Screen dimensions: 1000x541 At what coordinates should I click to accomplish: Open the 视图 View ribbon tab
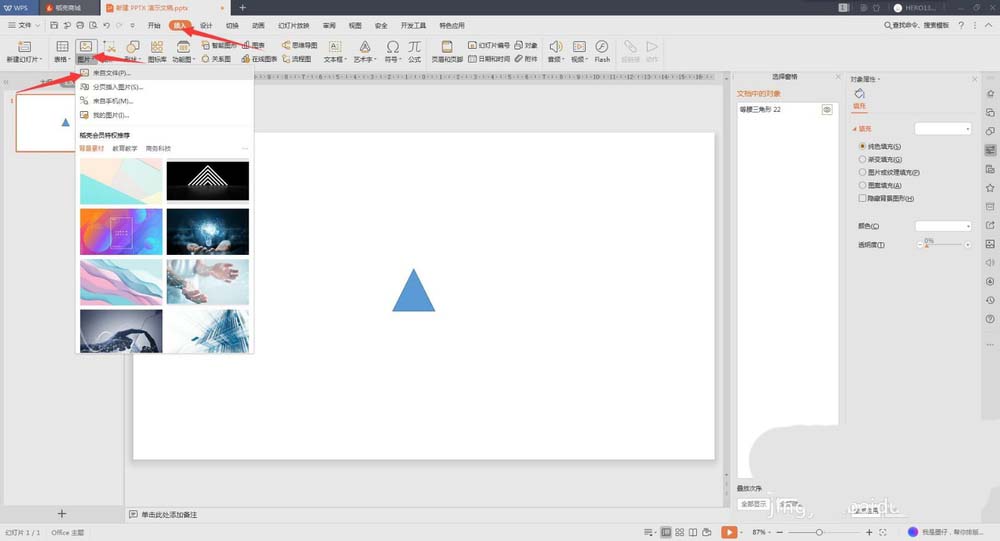(x=355, y=26)
